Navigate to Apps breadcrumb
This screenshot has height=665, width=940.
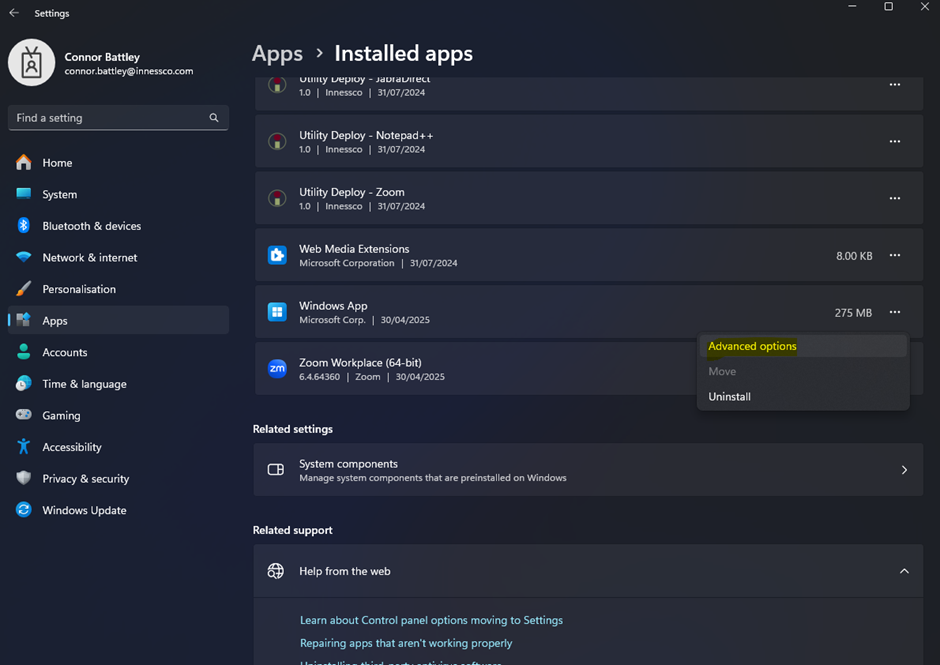[x=277, y=54]
